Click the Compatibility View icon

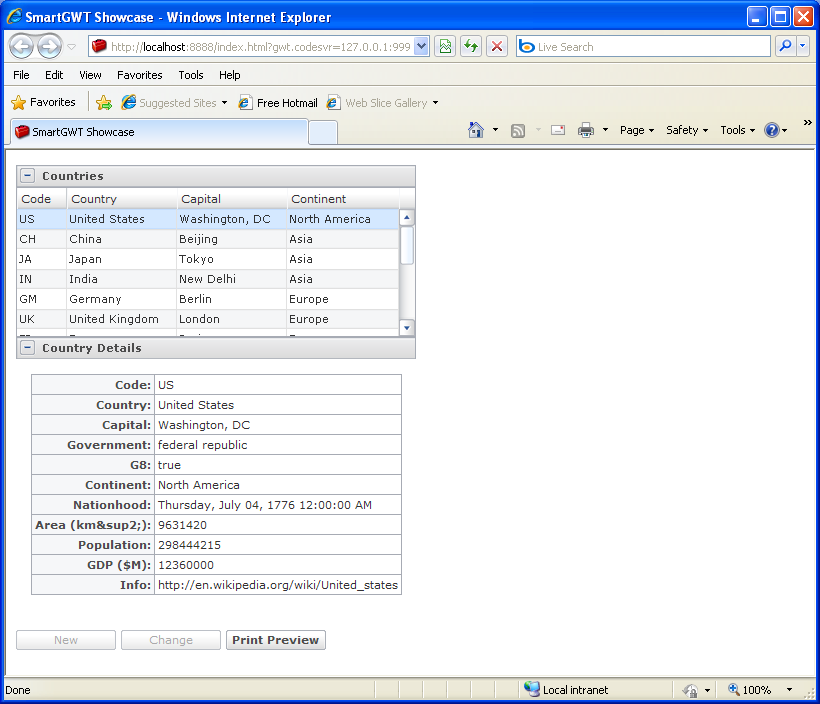click(x=445, y=47)
